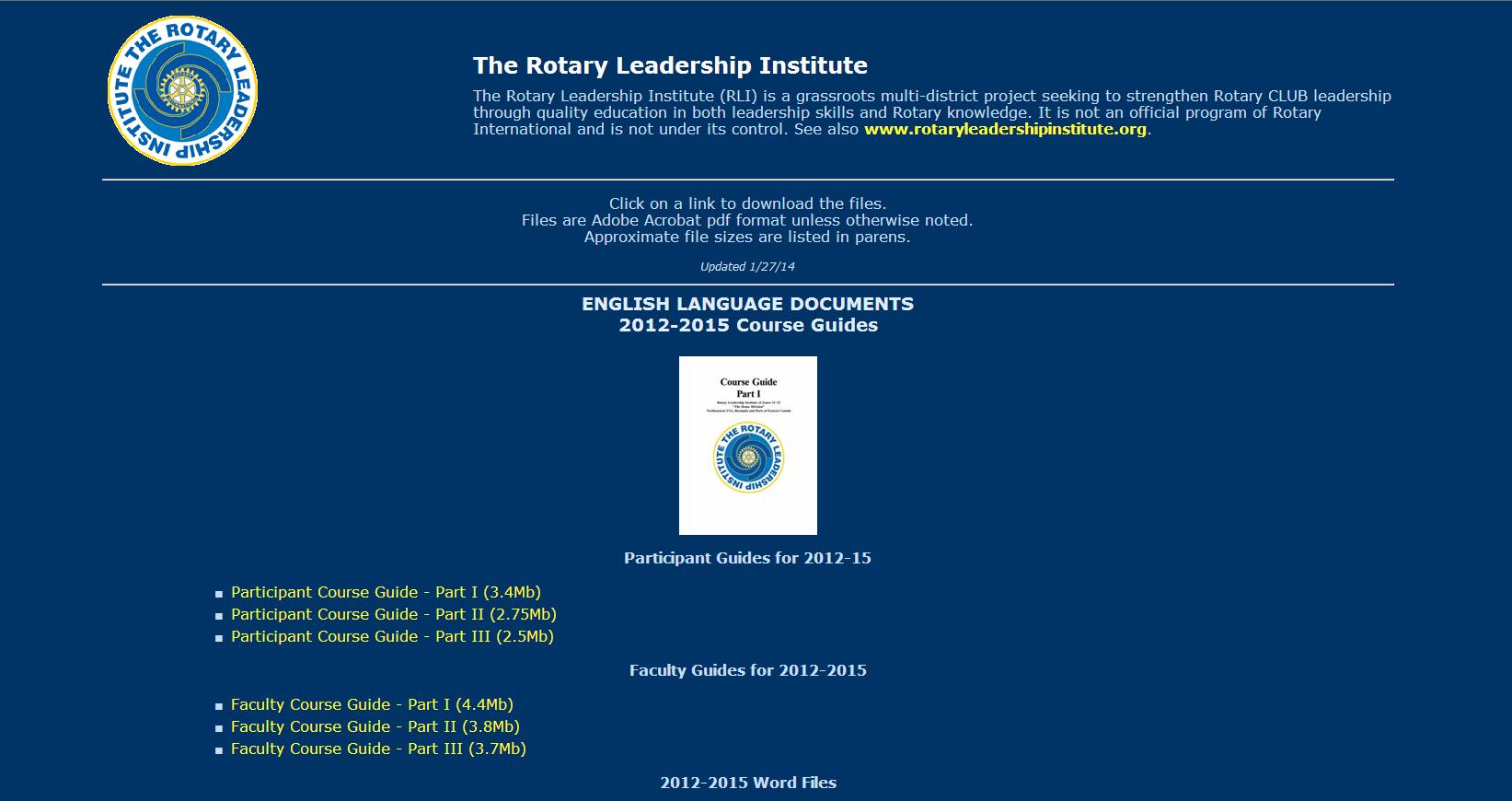The width and height of the screenshot is (1512, 801).
Task: Click the 'ENGLISH LANGUAGE DOCUMENTS' heading
Action: click(x=748, y=304)
